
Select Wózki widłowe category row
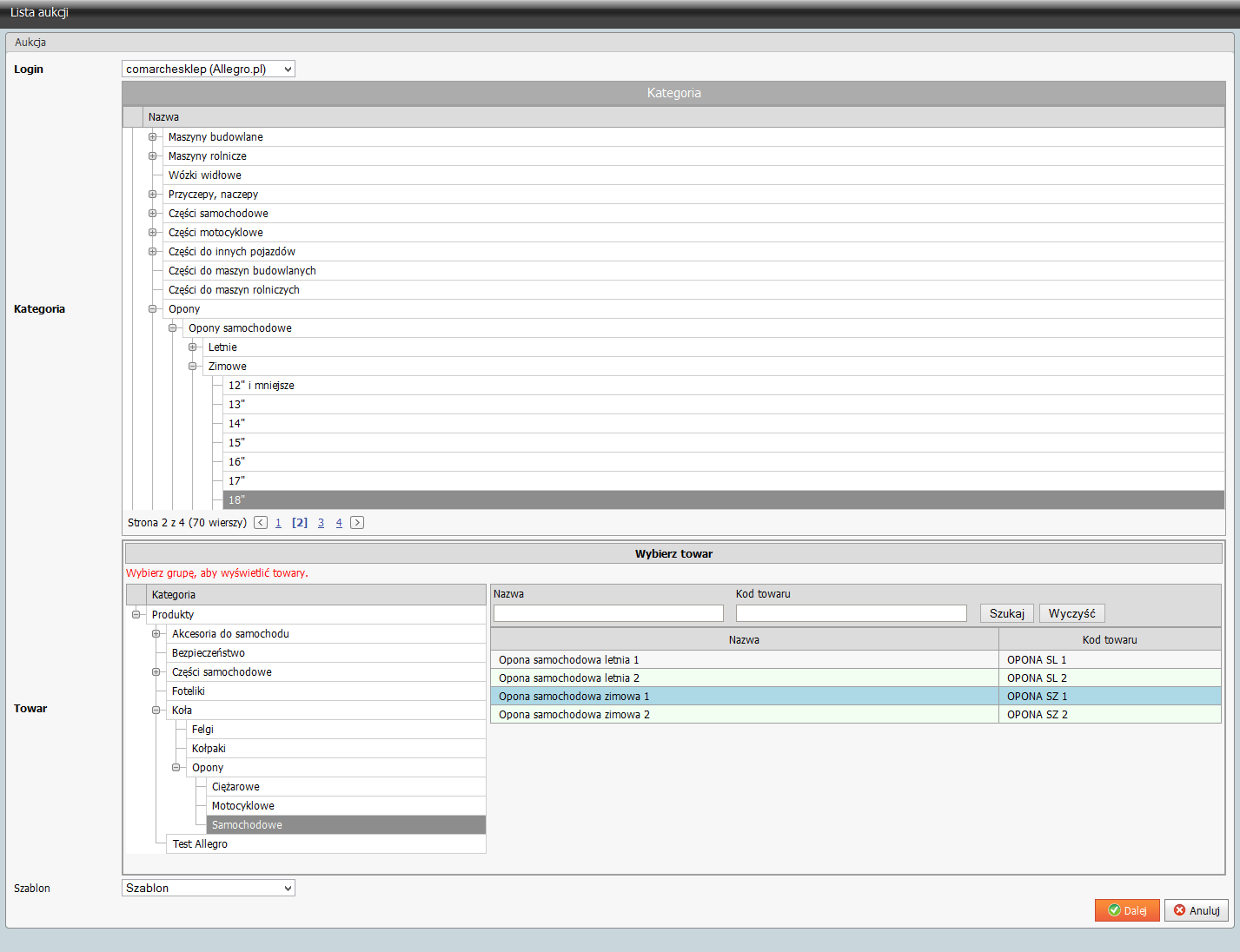[x=695, y=175]
